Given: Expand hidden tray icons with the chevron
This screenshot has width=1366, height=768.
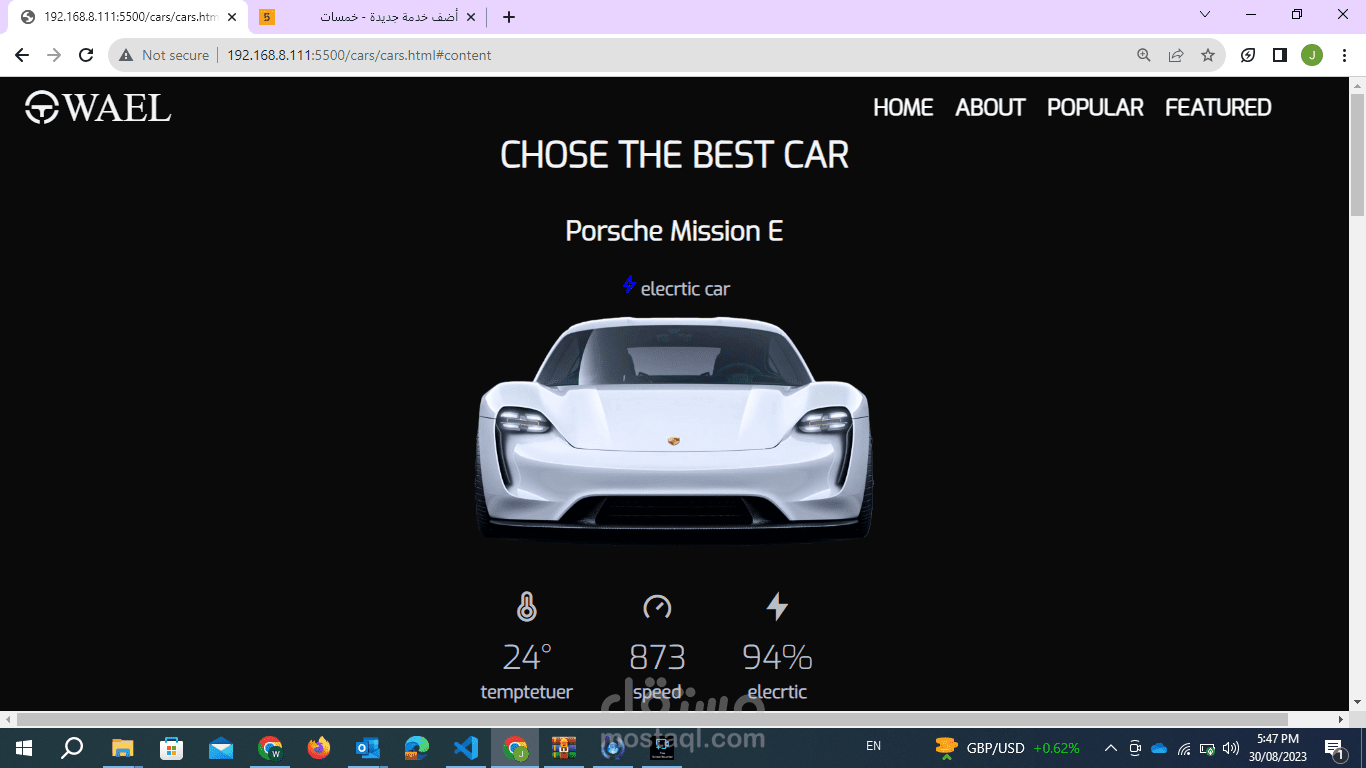Looking at the screenshot, I should pos(1110,747).
